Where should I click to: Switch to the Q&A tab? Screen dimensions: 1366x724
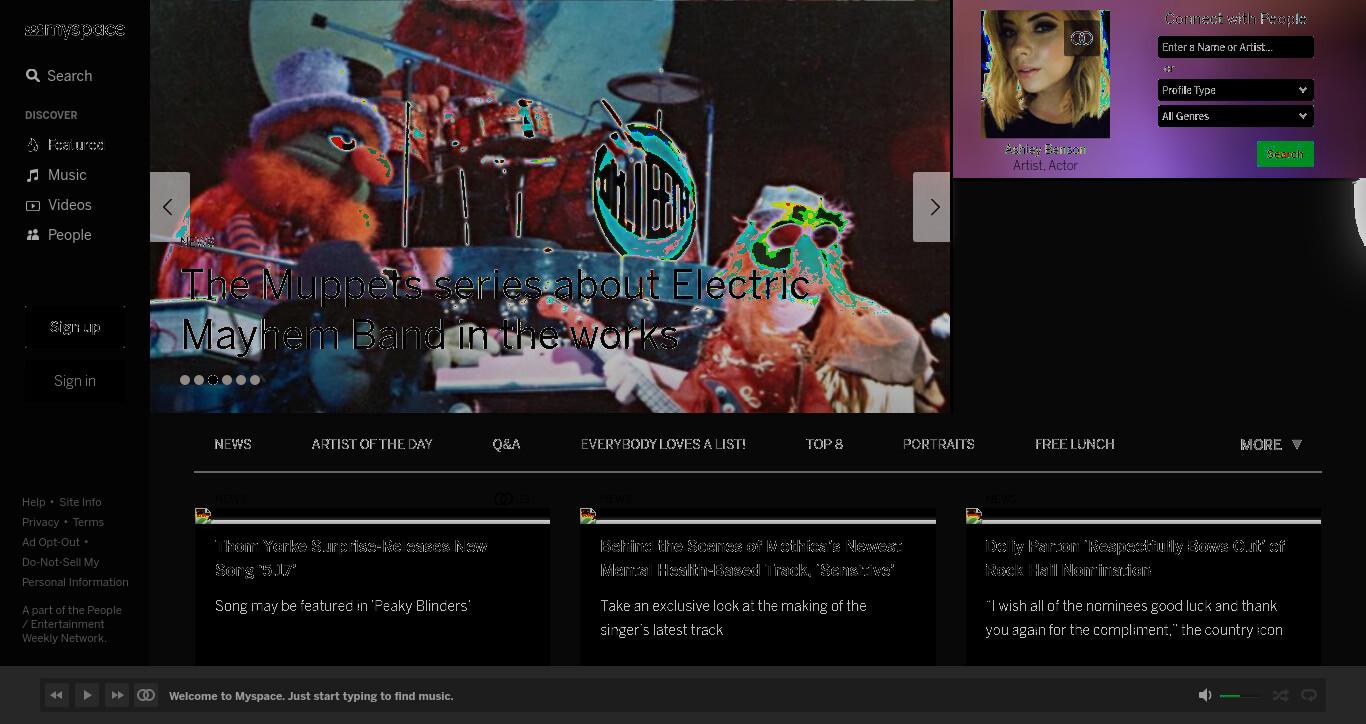tap(506, 444)
